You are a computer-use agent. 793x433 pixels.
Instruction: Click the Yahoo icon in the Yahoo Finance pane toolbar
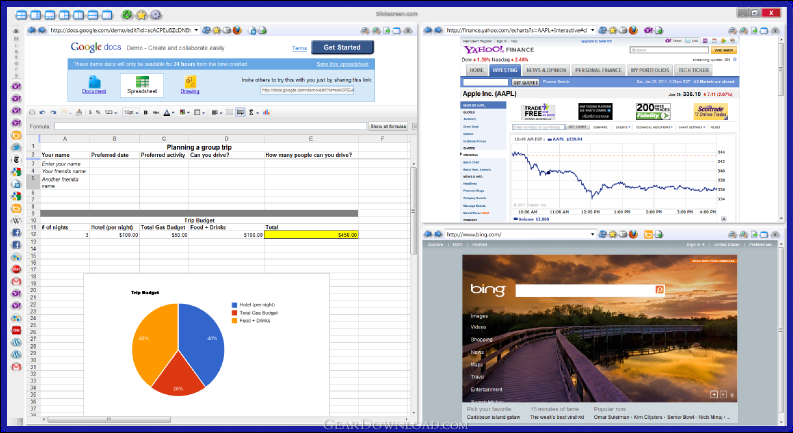pos(648,30)
